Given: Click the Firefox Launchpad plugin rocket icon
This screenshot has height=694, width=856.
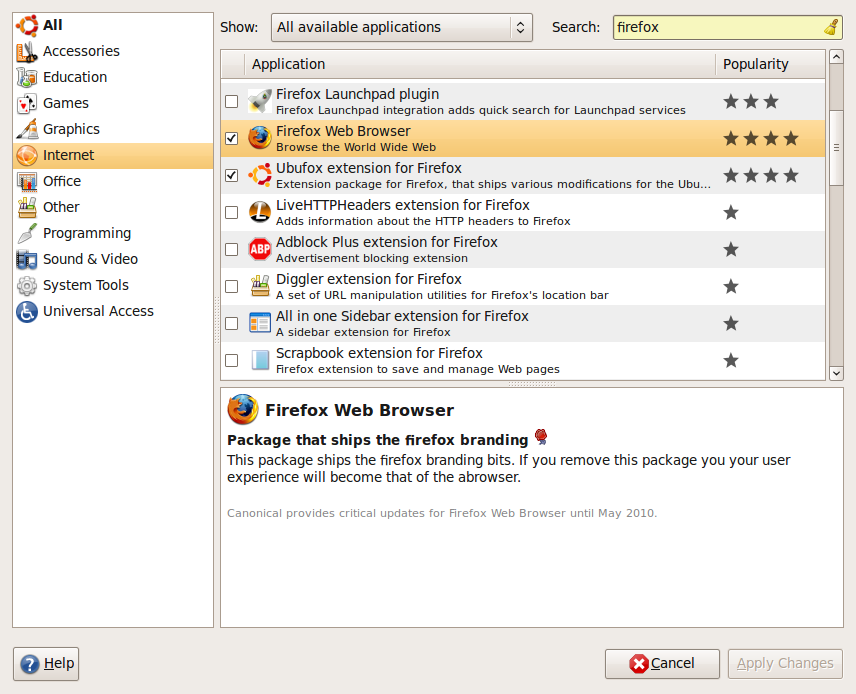Looking at the screenshot, I should point(260,101).
